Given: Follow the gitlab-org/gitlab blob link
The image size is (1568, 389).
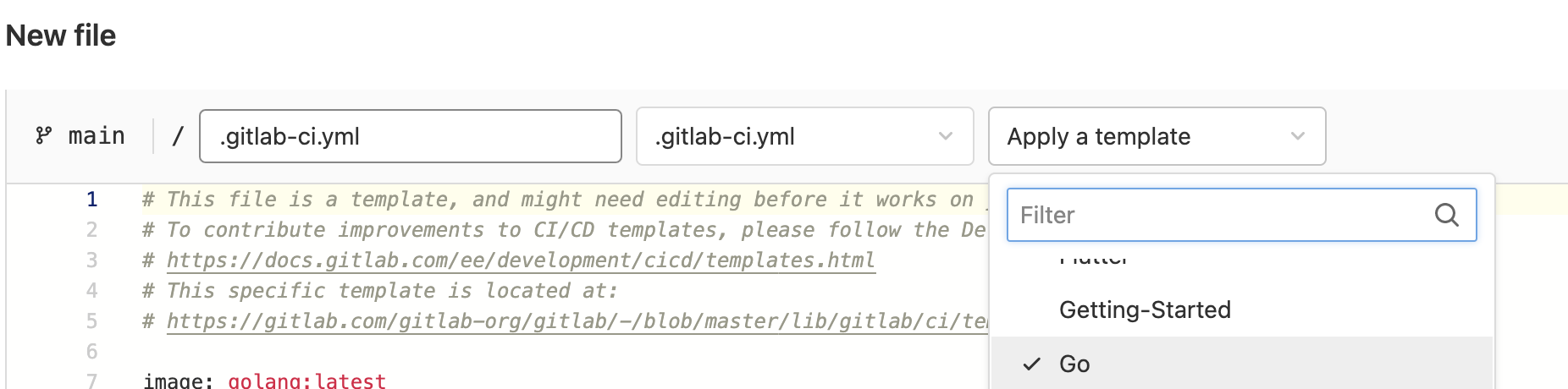Looking at the screenshot, I should 576,321.
